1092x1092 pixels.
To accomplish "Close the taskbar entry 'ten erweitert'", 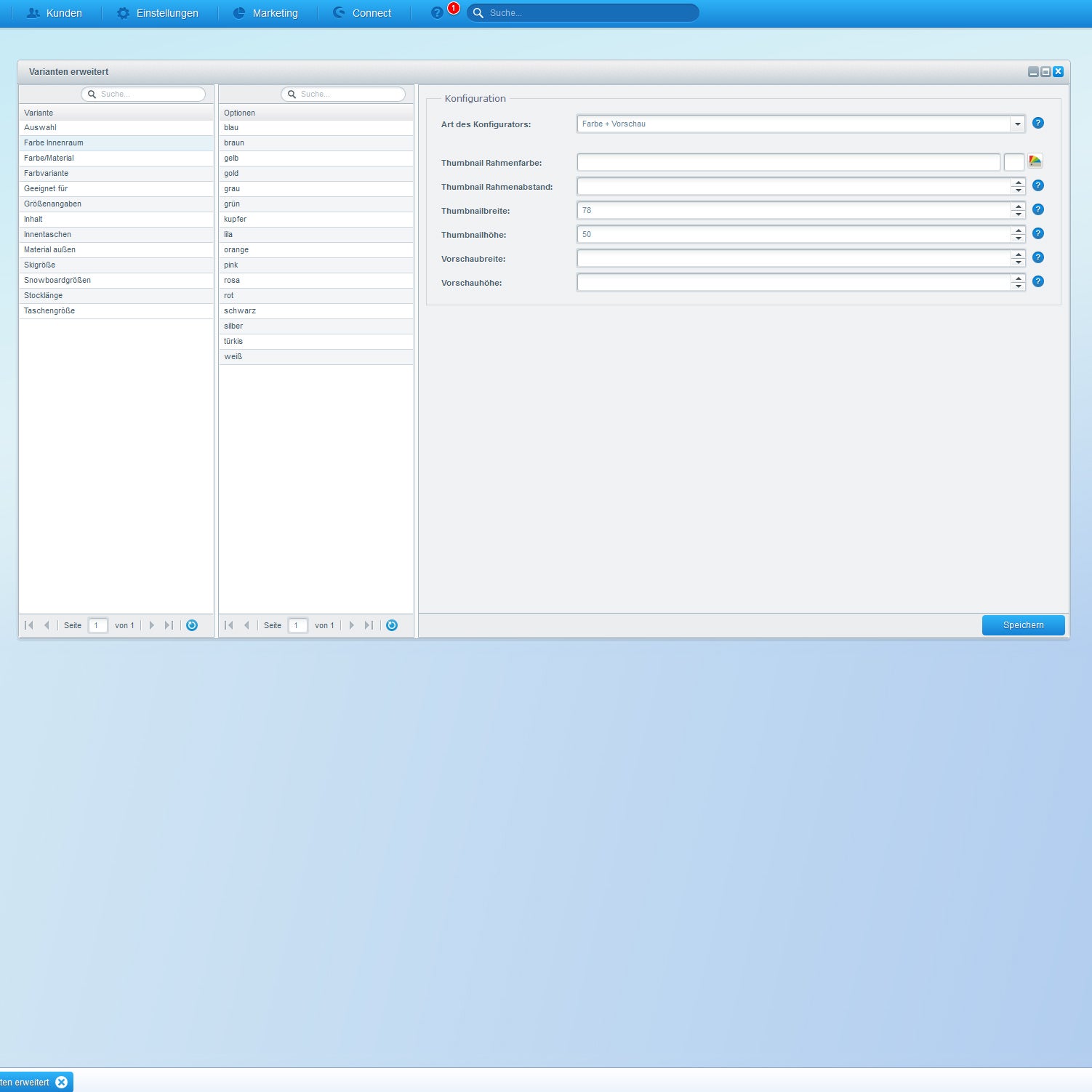I will coord(62,1083).
